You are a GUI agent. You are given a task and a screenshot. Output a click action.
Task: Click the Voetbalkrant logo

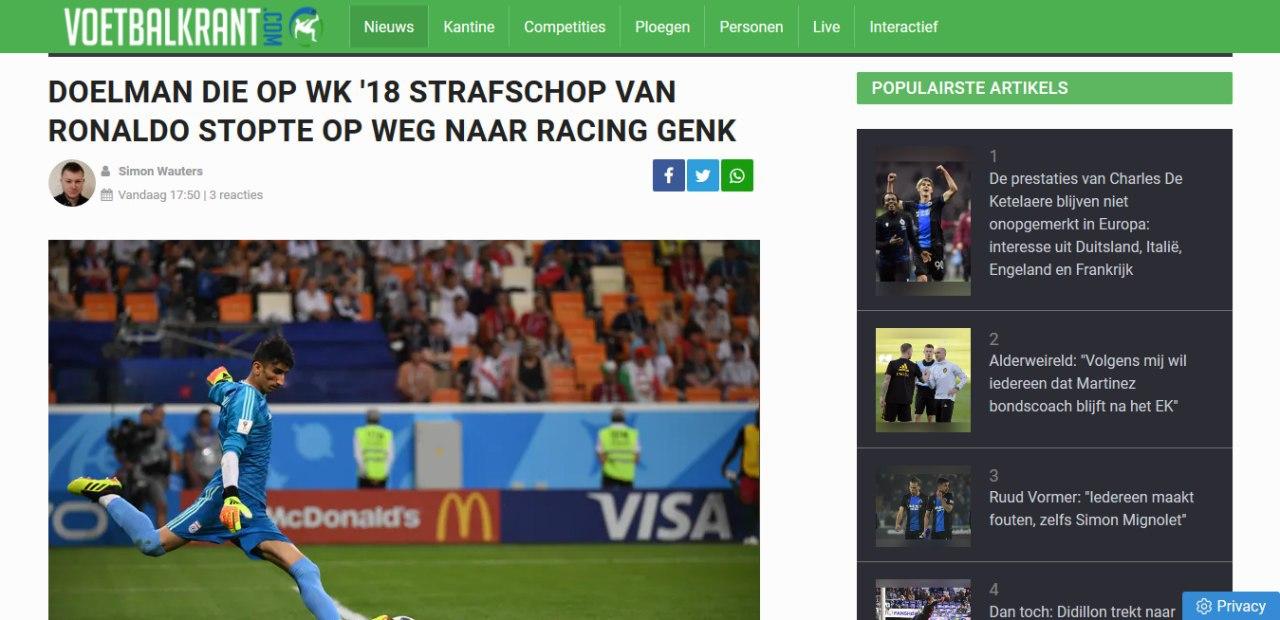(x=194, y=26)
